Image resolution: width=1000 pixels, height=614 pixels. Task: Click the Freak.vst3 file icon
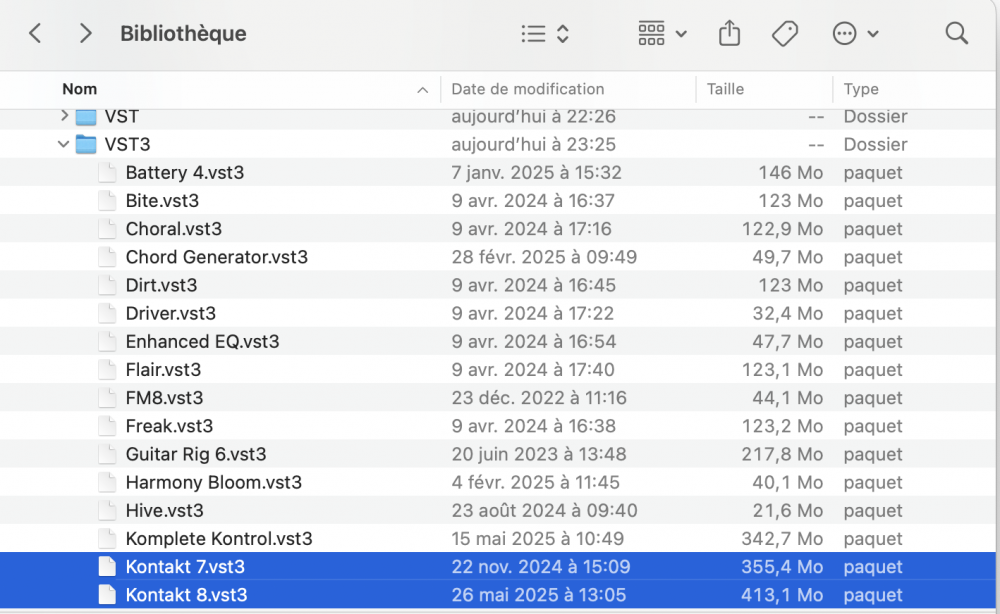(107, 425)
